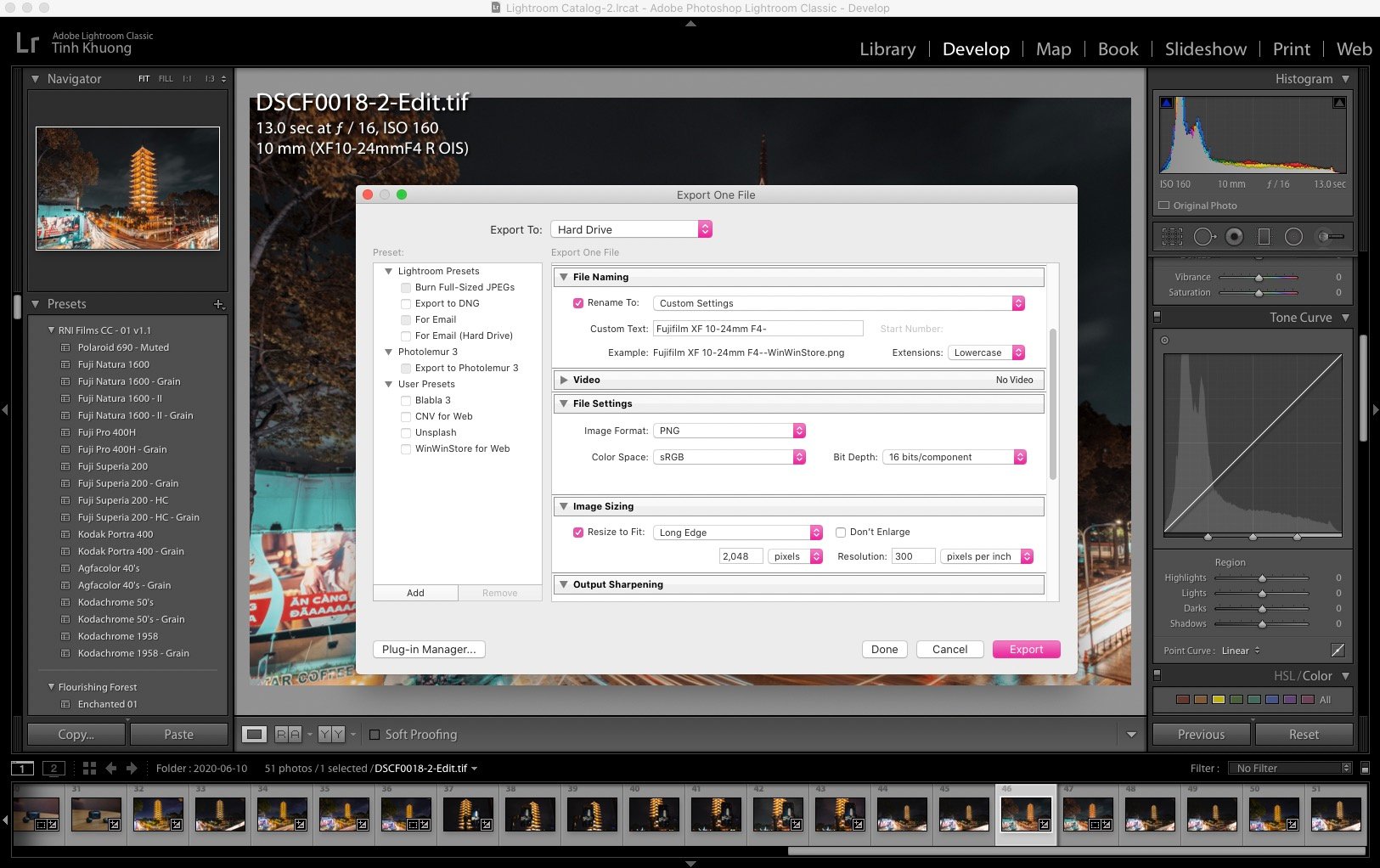Open Reference view RA icon
Viewport: 1380px width, 868px height.
288,735
